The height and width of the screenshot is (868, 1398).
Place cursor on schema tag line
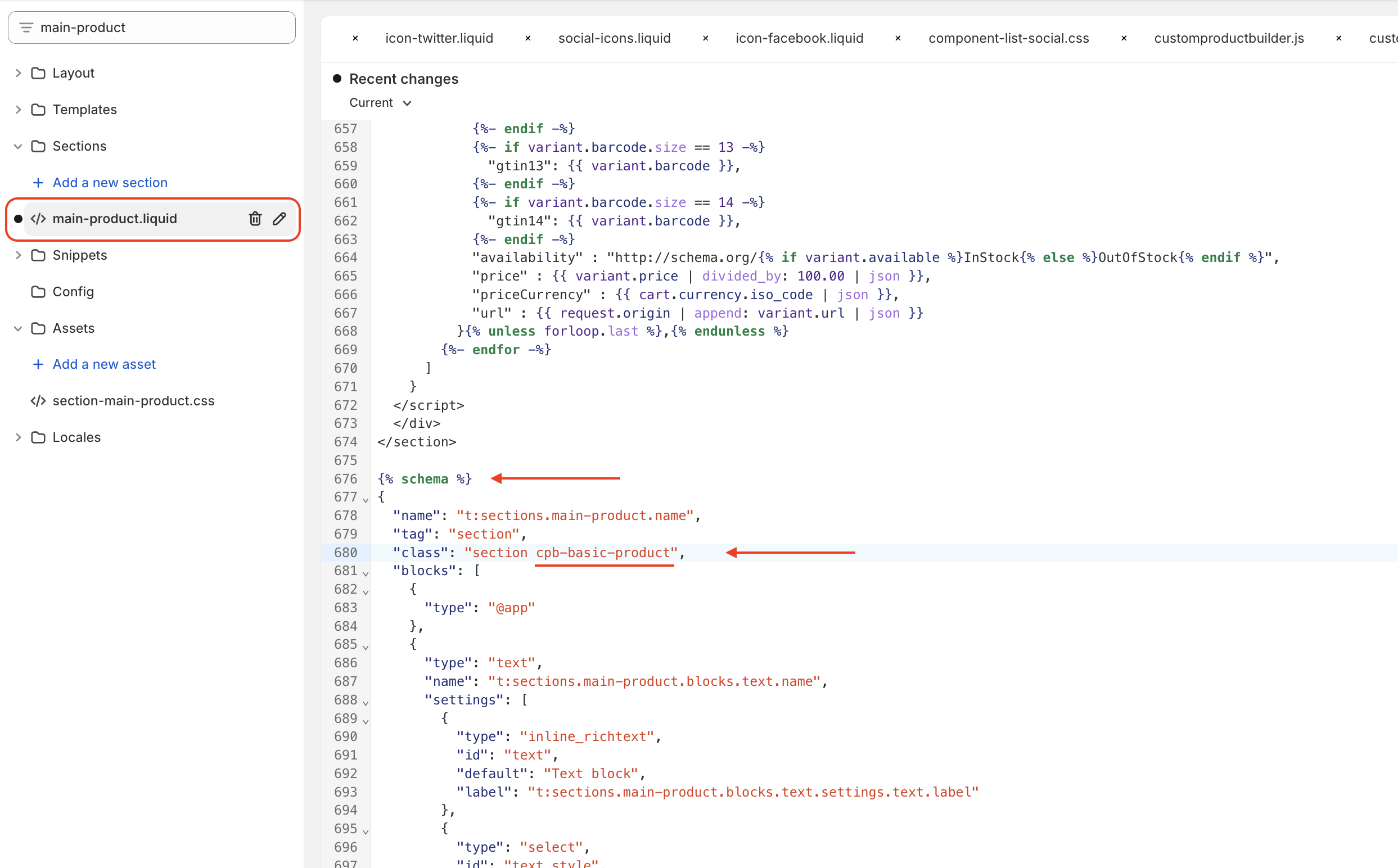pyautogui.click(x=424, y=479)
